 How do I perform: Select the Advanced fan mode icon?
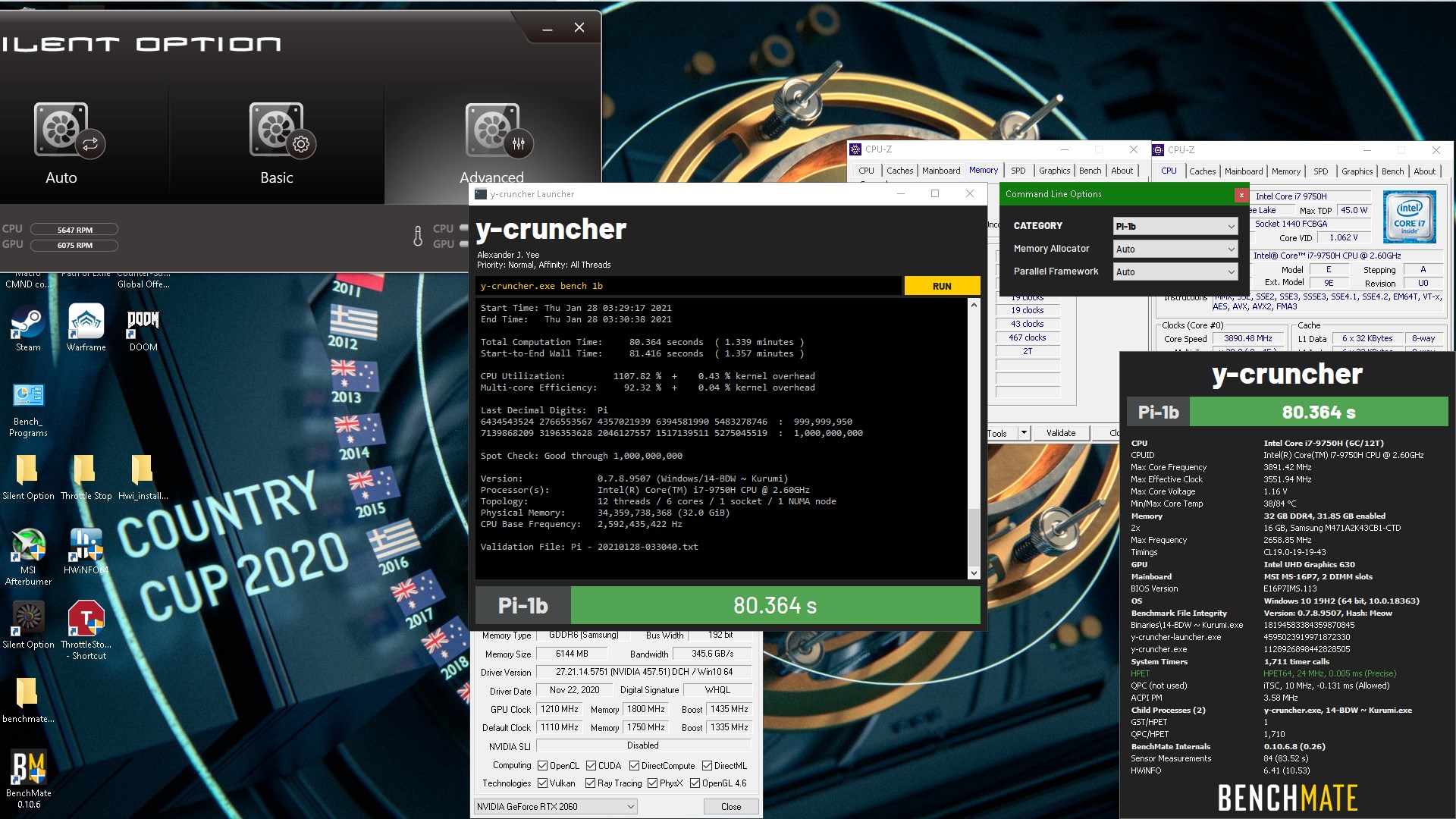[500, 130]
